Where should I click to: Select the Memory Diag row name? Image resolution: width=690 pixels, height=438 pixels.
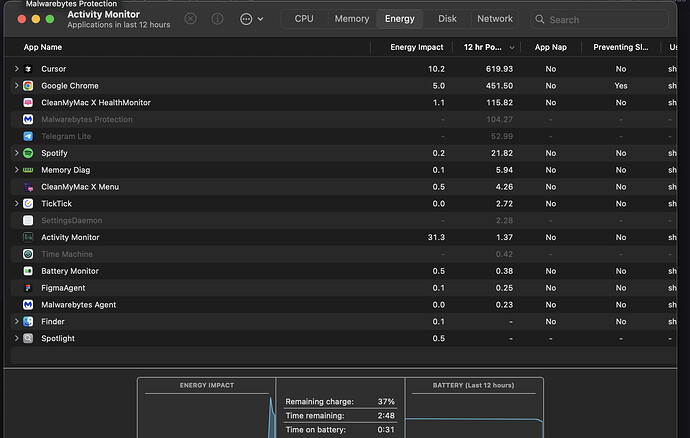(x=66, y=170)
